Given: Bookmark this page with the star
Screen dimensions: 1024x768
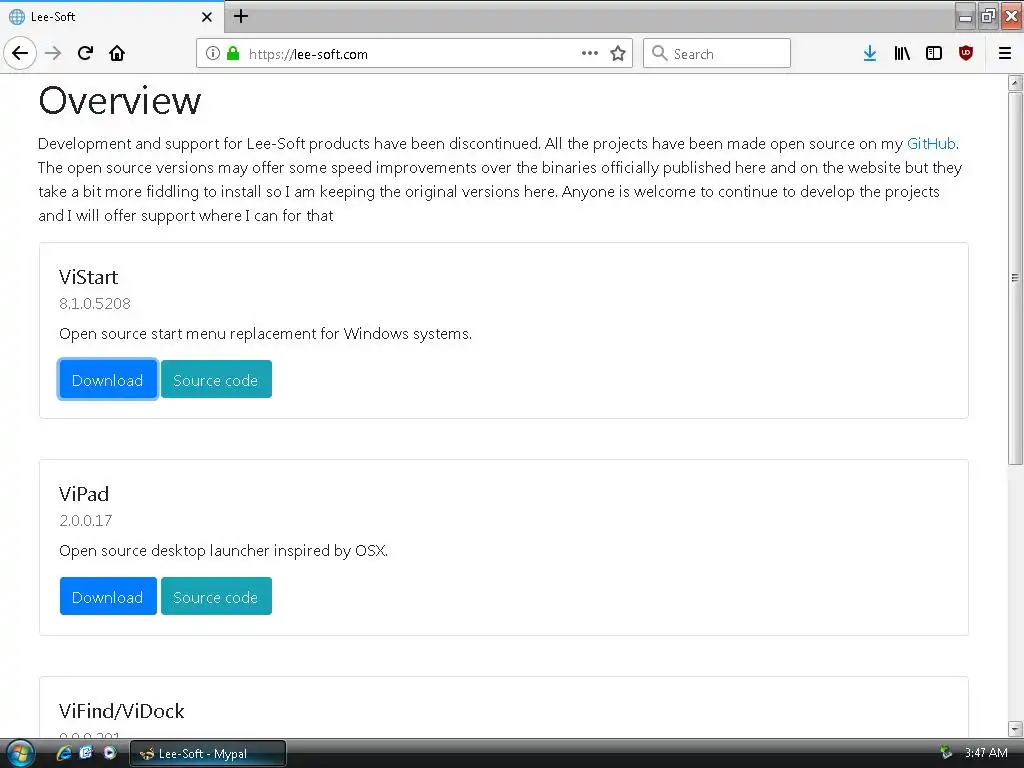Looking at the screenshot, I should pos(618,53).
